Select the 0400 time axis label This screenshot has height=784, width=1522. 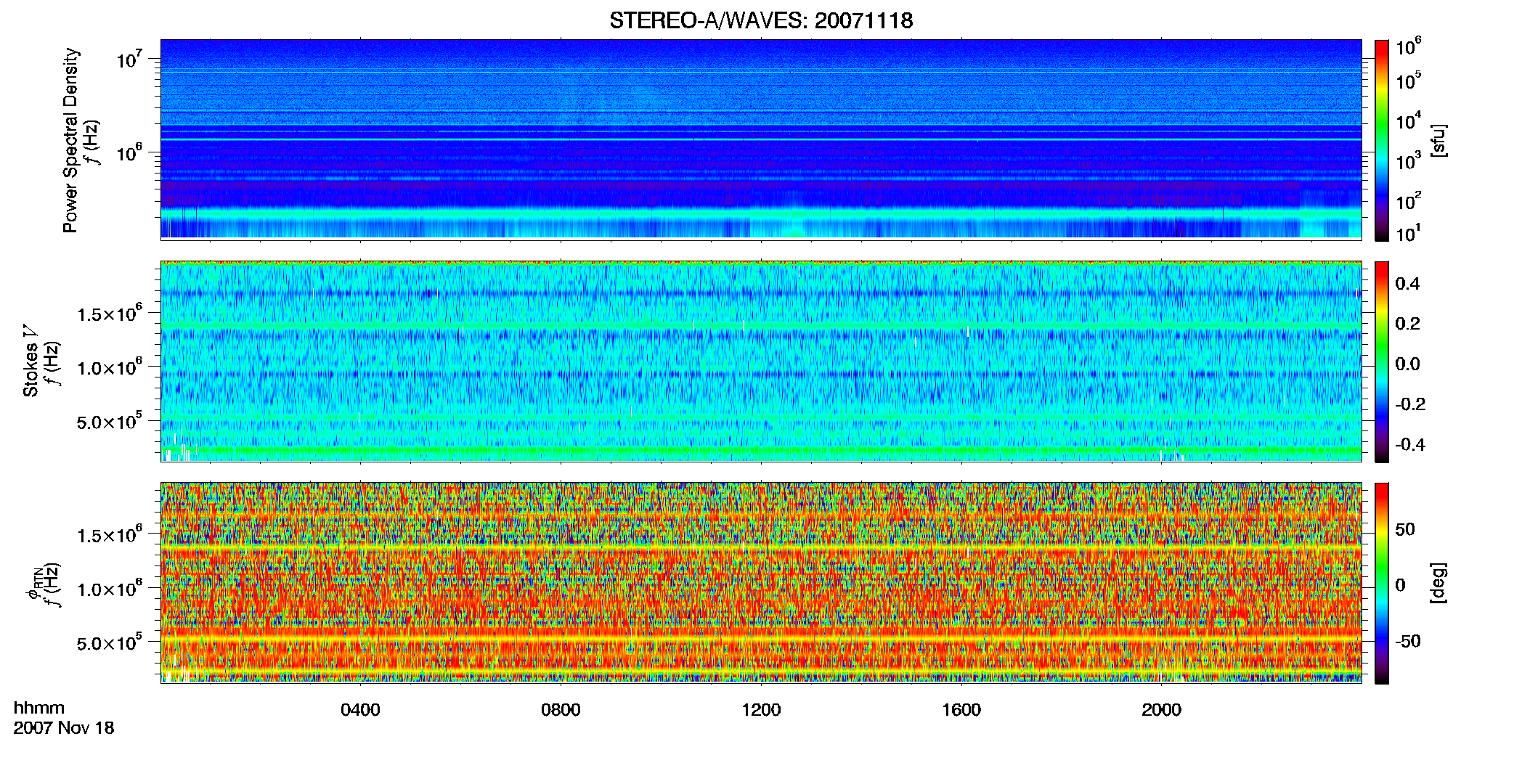click(x=360, y=710)
